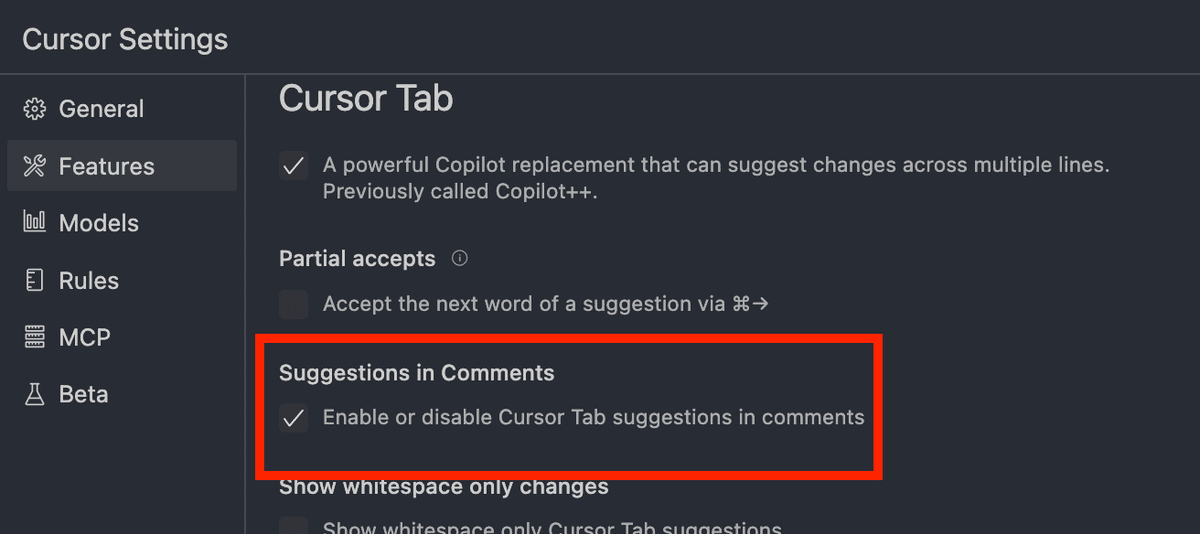Click the bar chart icon for Models
Image resolution: width=1200 pixels, height=534 pixels.
pos(35,223)
